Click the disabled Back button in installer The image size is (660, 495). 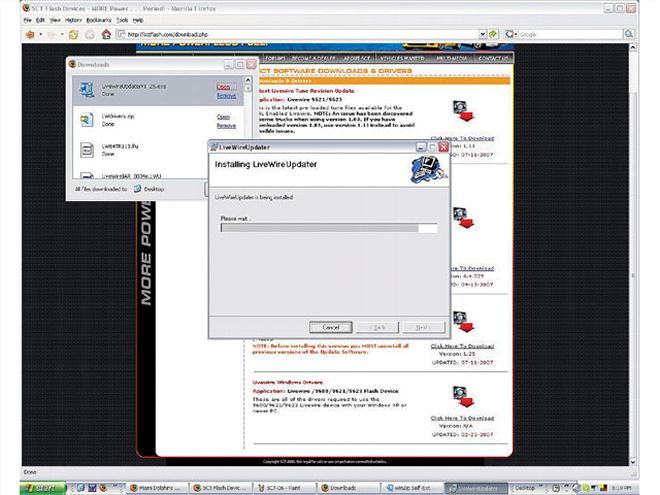tap(377, 327)
